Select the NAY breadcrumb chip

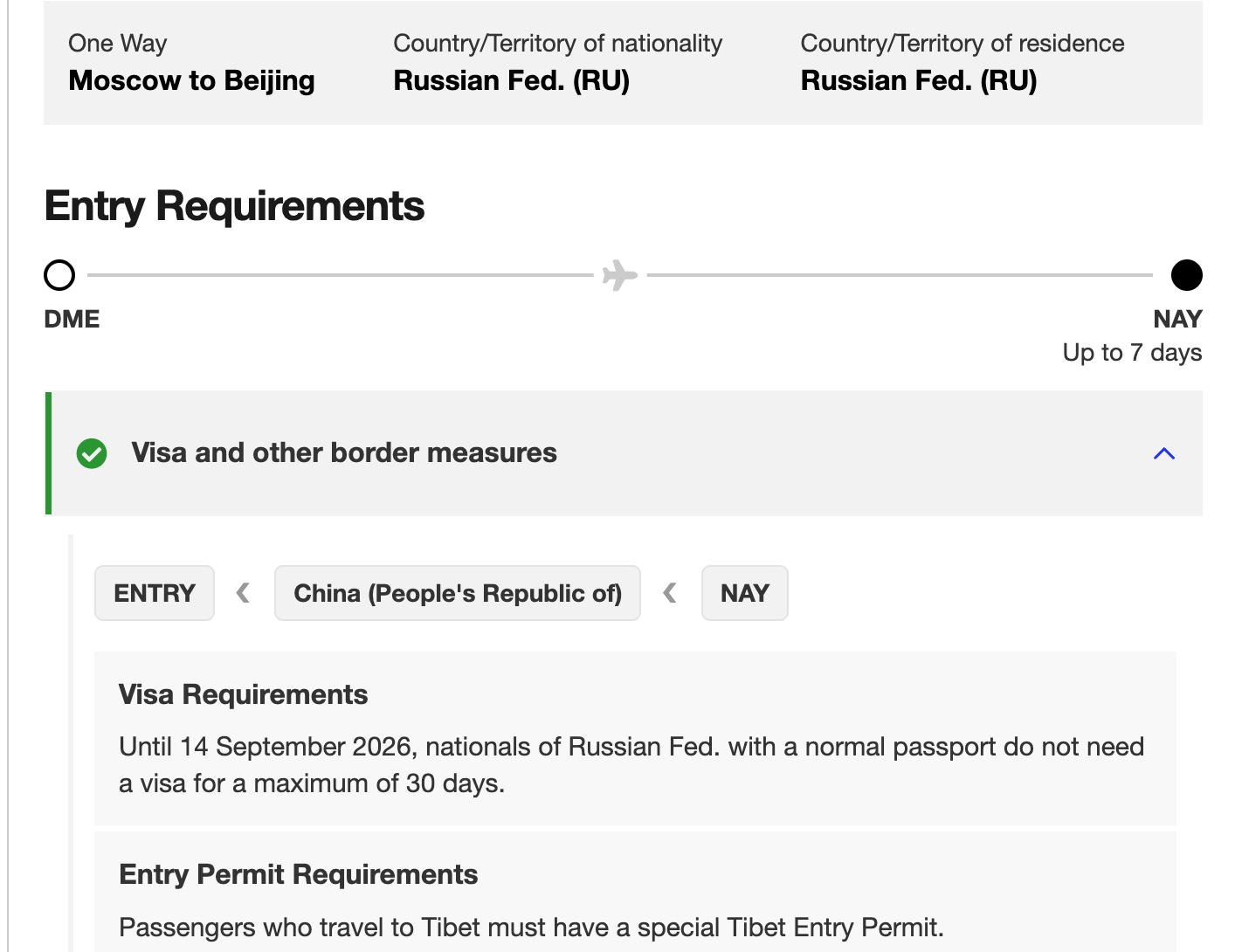pyautogui.click(x=744, y=594)
